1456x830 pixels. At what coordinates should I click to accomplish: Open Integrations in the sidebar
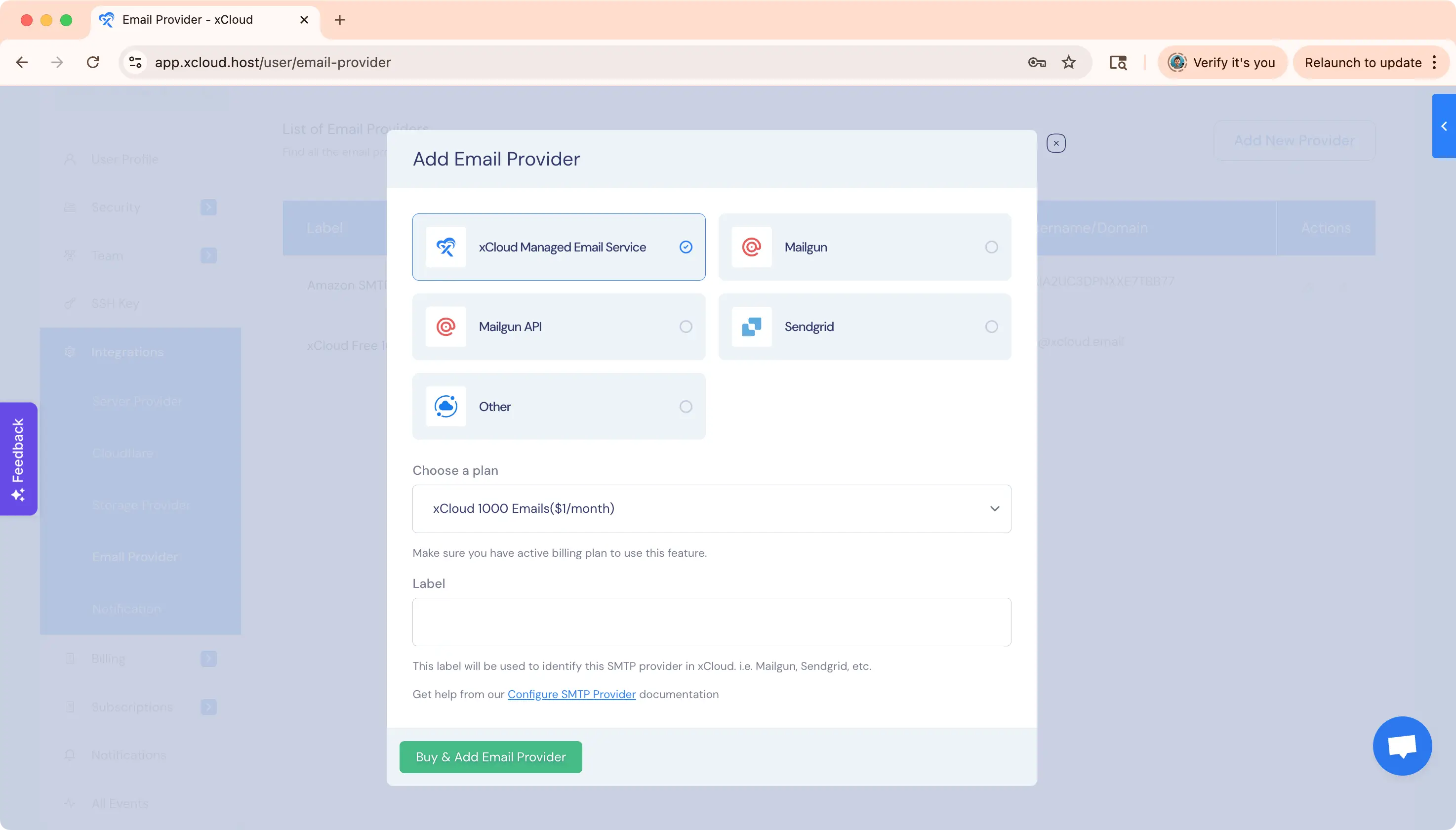coord(127,352)
